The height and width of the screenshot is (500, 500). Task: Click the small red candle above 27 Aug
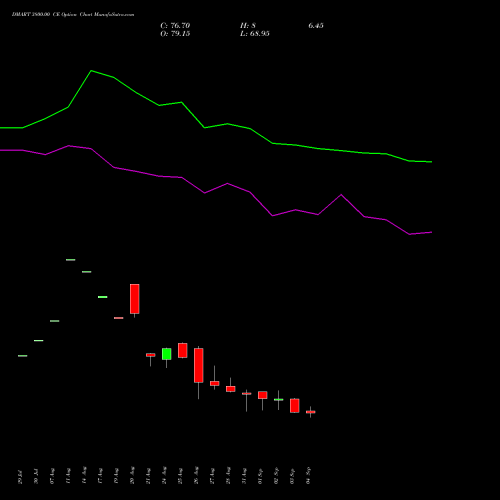215,383
